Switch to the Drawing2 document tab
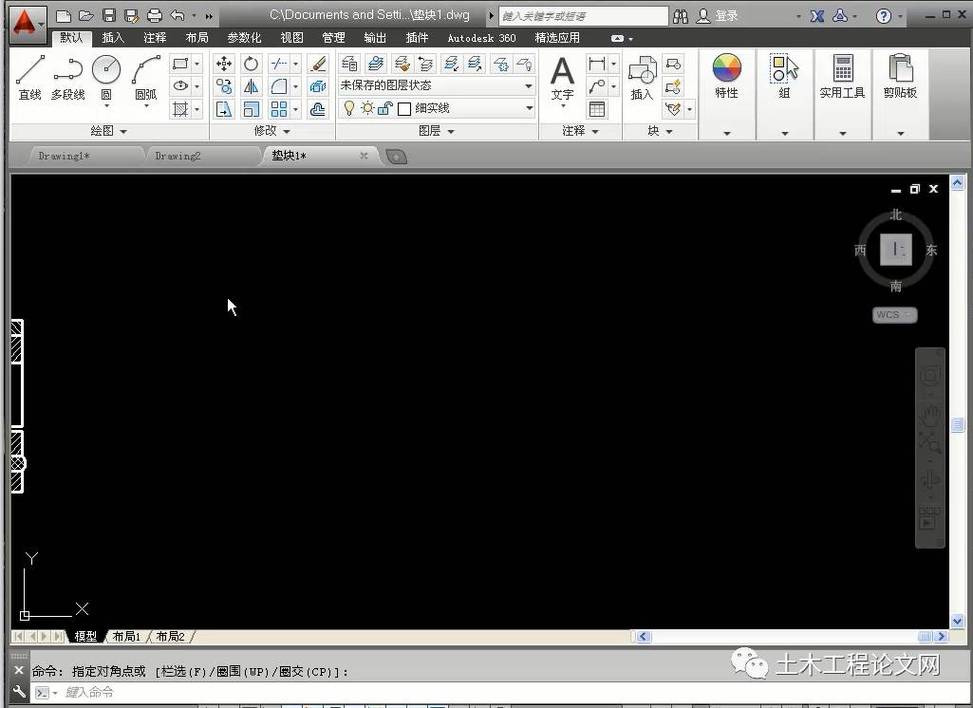973x708 pixels. click(178, 156)
